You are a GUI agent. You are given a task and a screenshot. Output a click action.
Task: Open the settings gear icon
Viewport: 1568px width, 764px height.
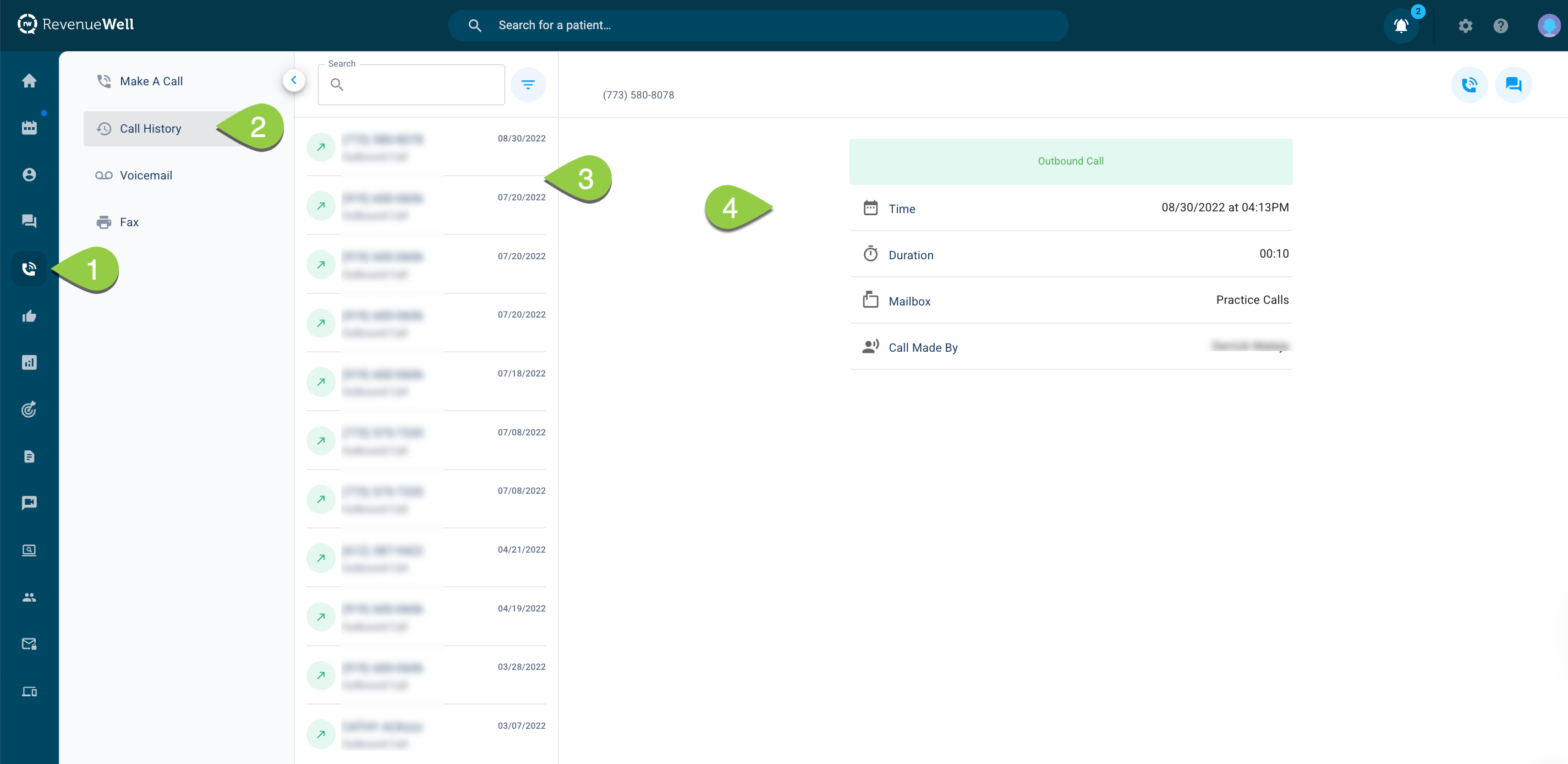tap(1466, 25)
